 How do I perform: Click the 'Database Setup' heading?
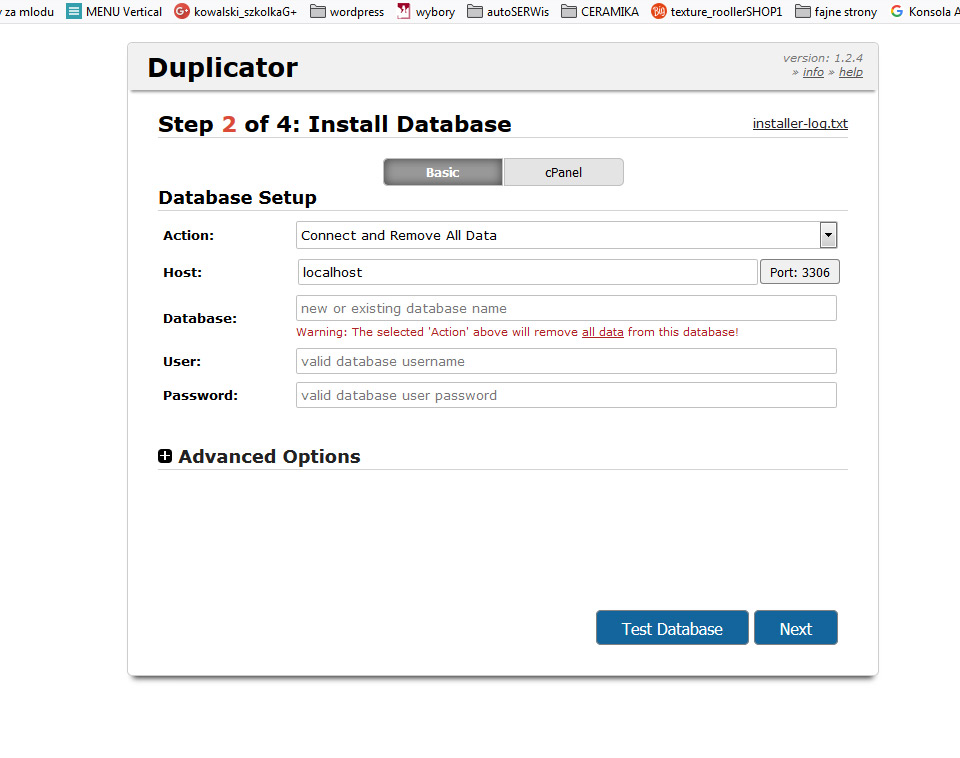[x=238, y=198]
